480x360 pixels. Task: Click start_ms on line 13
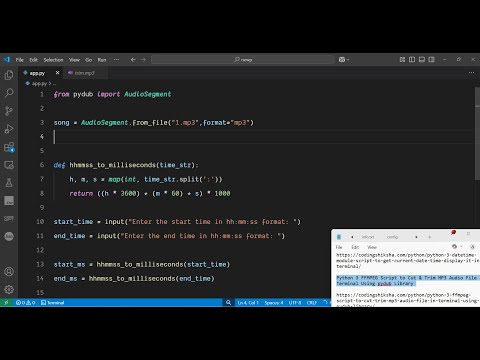[69, 264]
